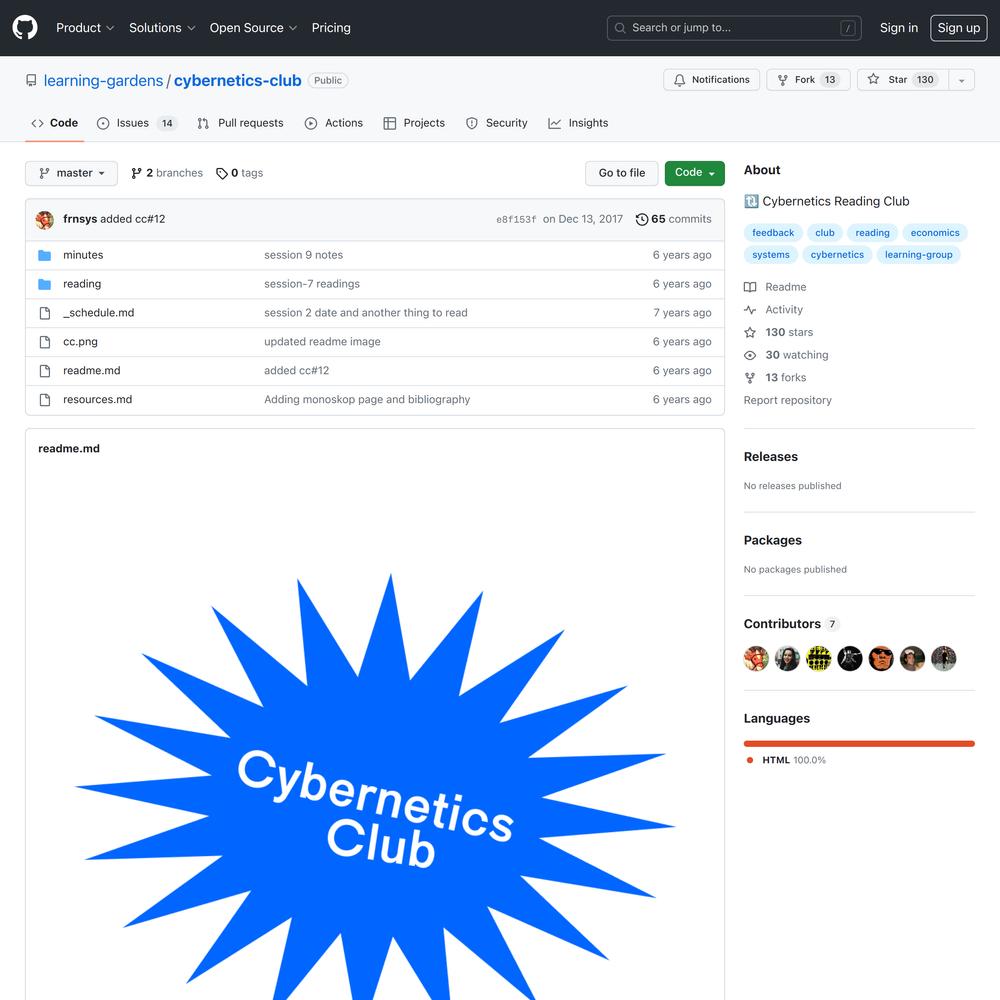The image size is (1000, 1000).
Task: Open the green Code dropdown button
Action: 695,173
